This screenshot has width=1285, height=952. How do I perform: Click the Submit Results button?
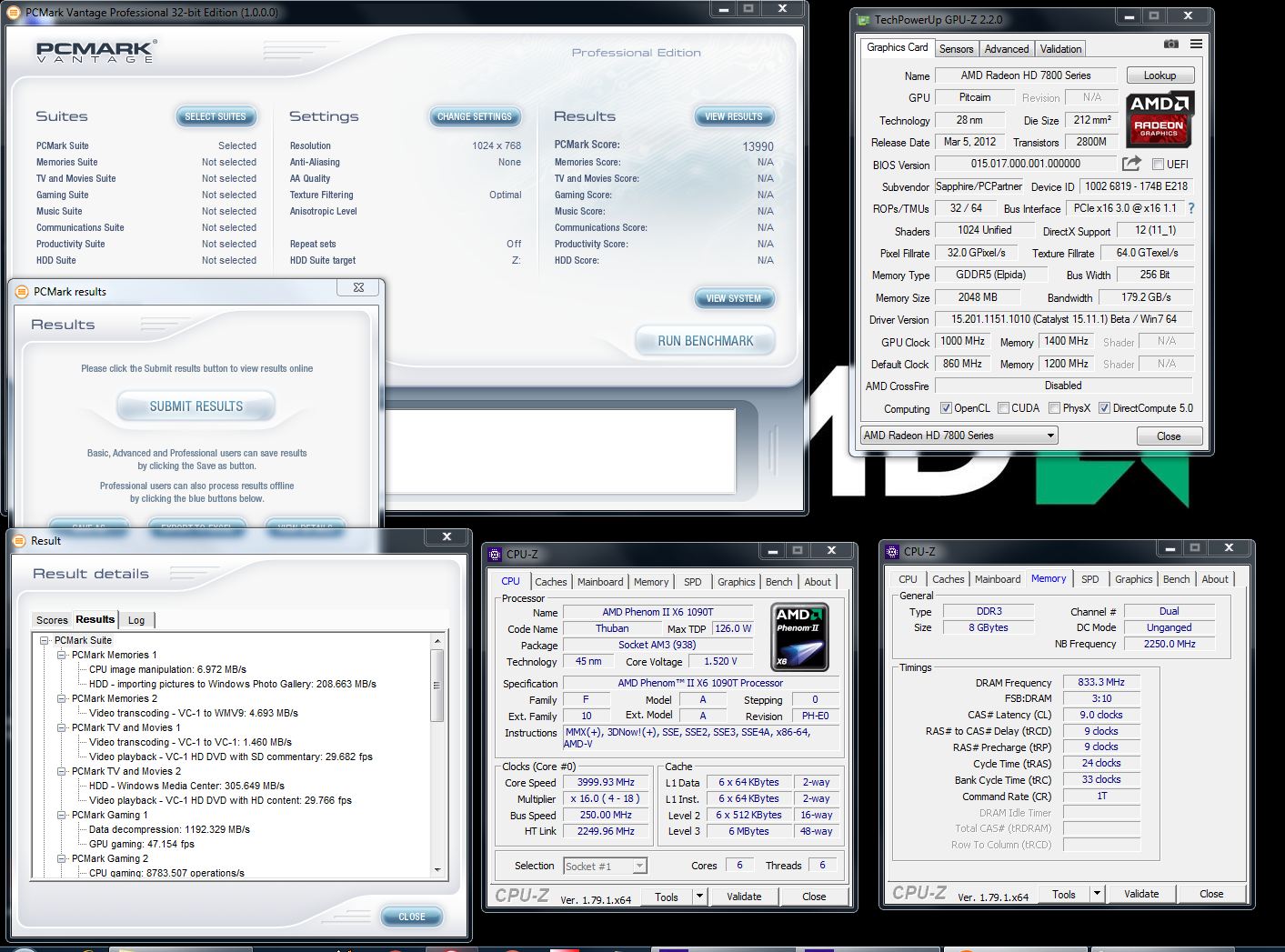196,406
